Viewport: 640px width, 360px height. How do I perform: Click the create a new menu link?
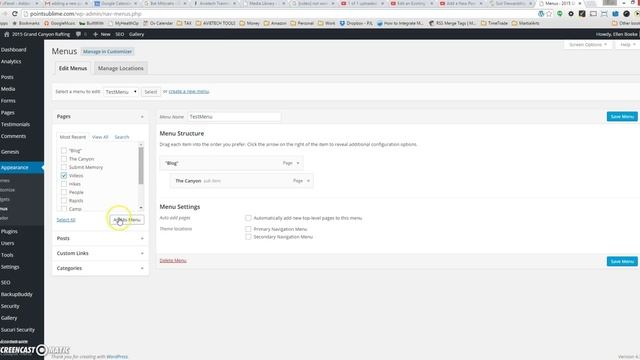tap(189, 92)
